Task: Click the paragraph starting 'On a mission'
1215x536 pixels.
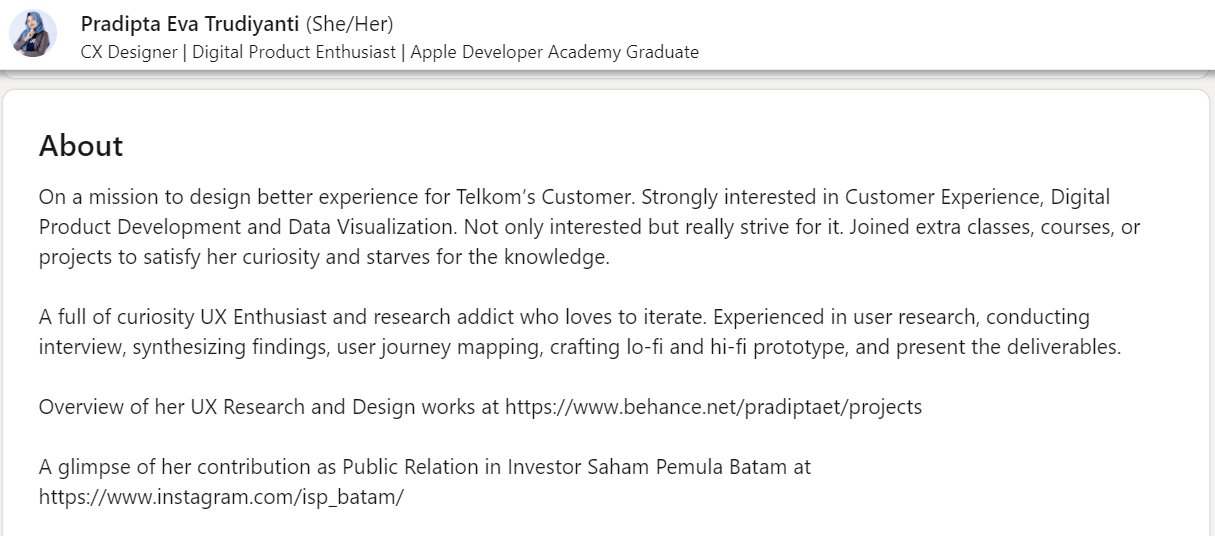Action: [590, 227]
